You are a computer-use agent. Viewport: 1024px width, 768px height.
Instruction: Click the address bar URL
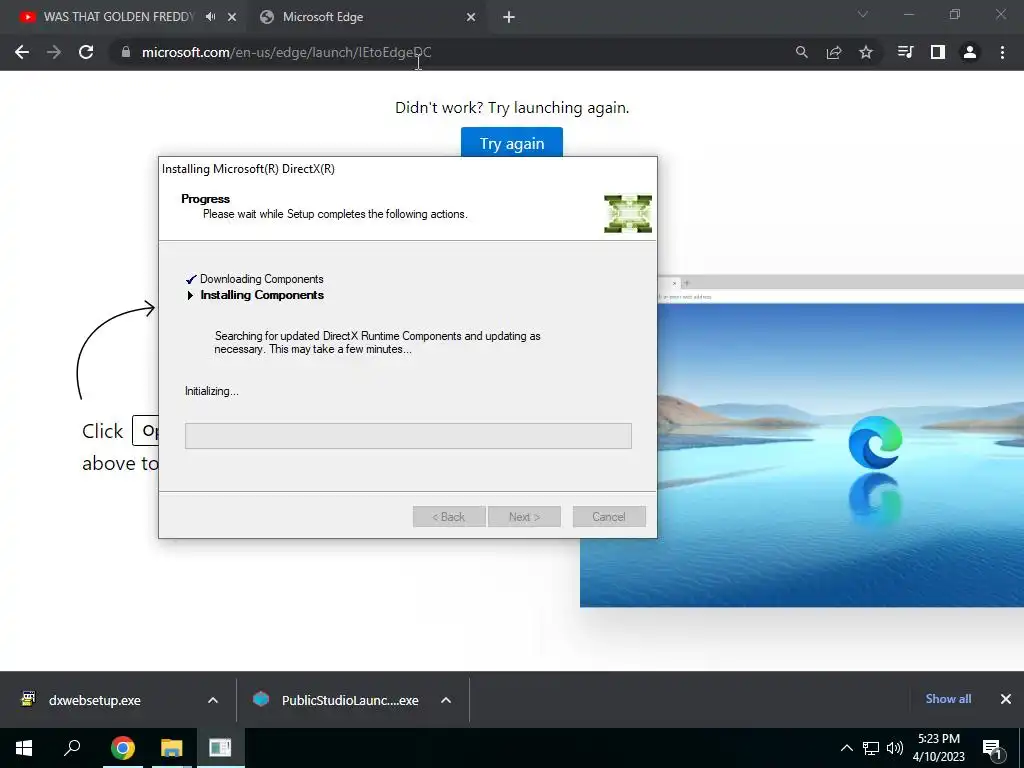pyautogui.click(x=287, y=52)
